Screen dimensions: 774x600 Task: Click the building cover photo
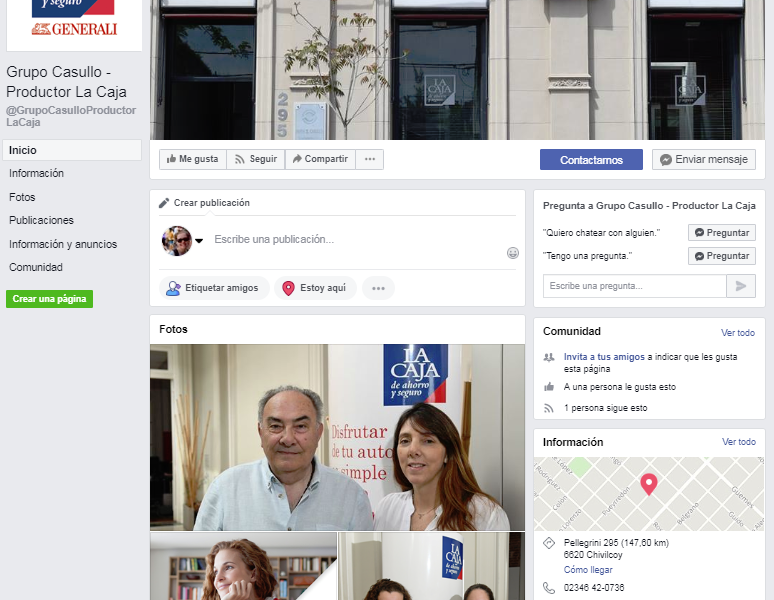click(x=457, y=70)
